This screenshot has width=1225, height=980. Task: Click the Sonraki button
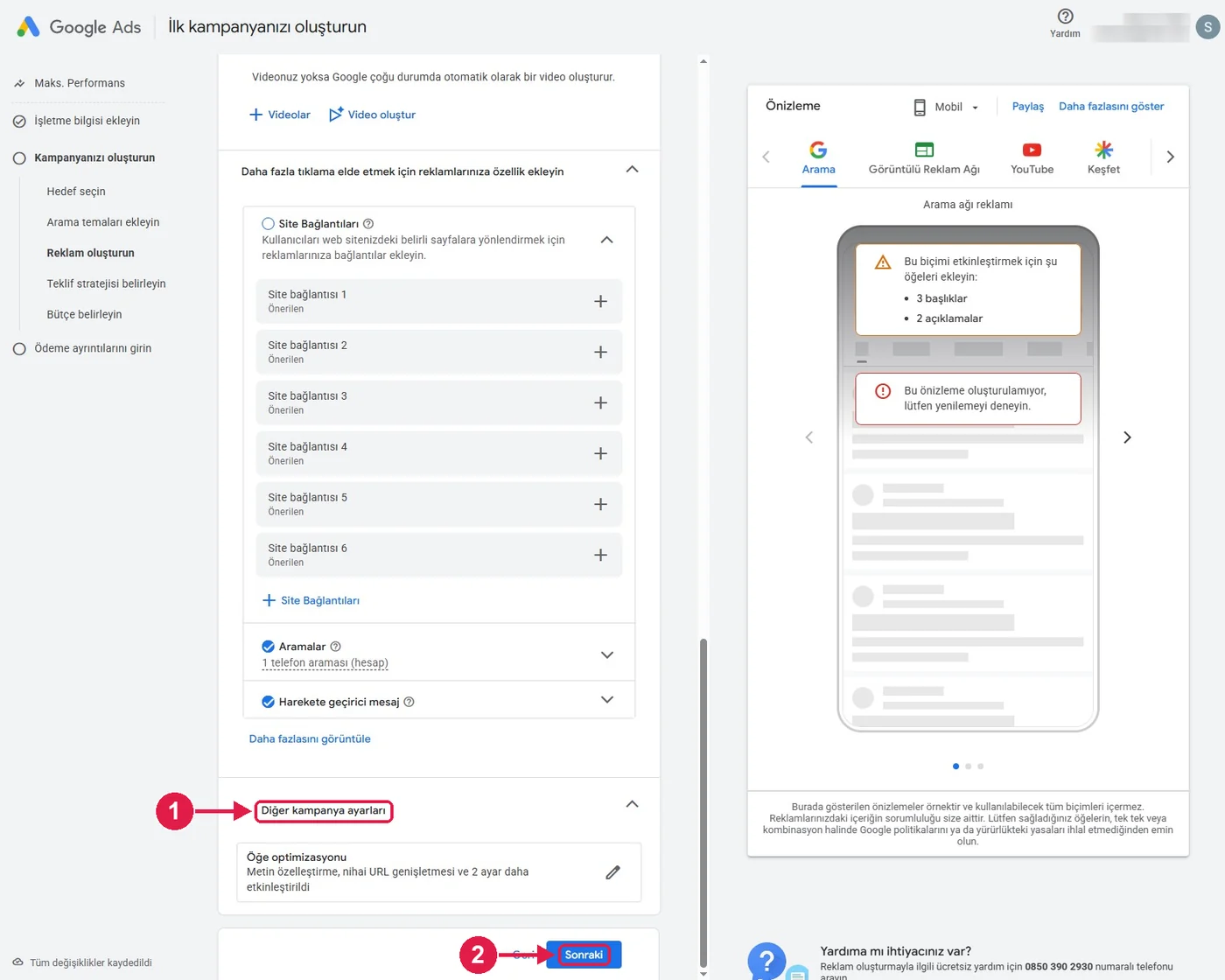click(x=584, y=955)
